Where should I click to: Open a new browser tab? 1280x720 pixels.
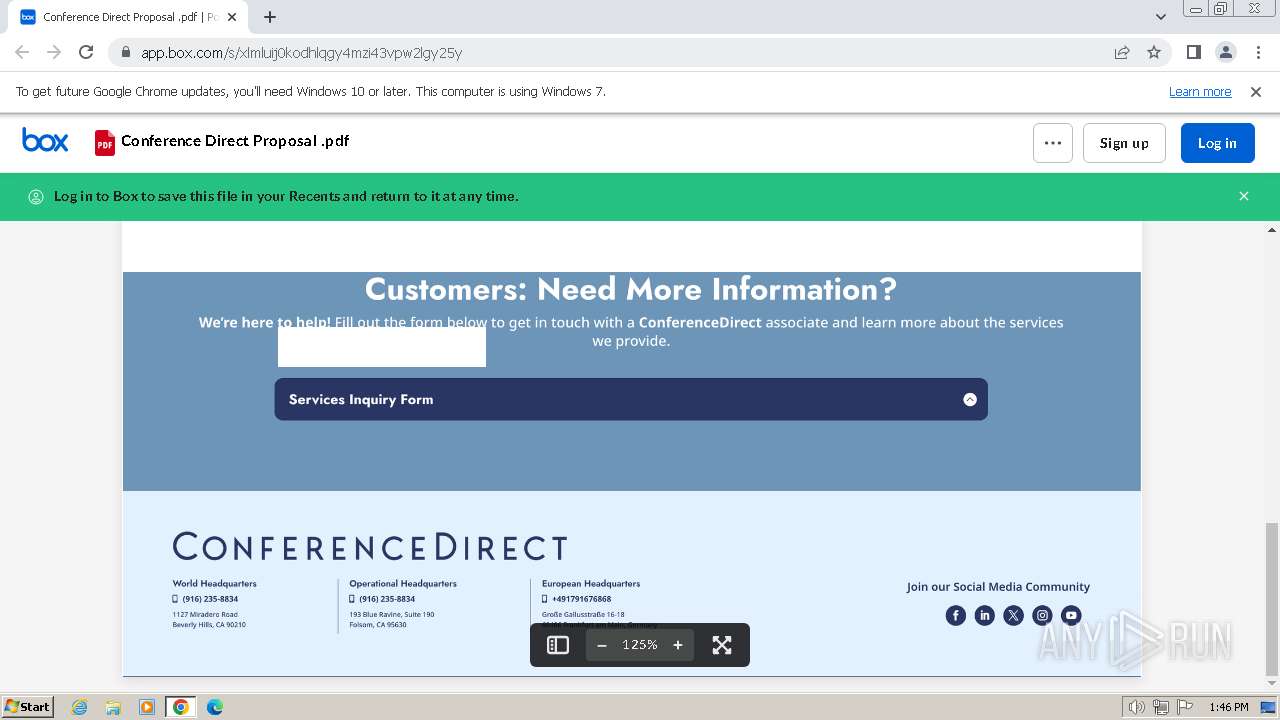pos(270,17)
